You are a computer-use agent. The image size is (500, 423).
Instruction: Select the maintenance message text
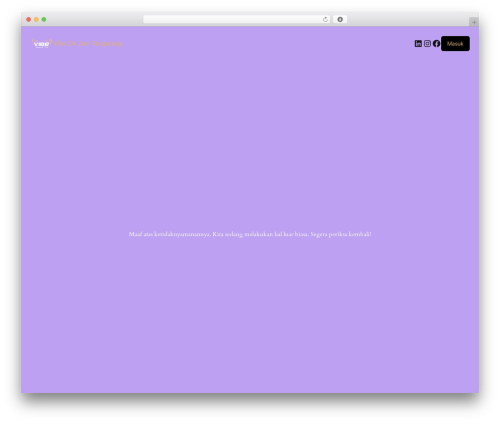point(250,234)
